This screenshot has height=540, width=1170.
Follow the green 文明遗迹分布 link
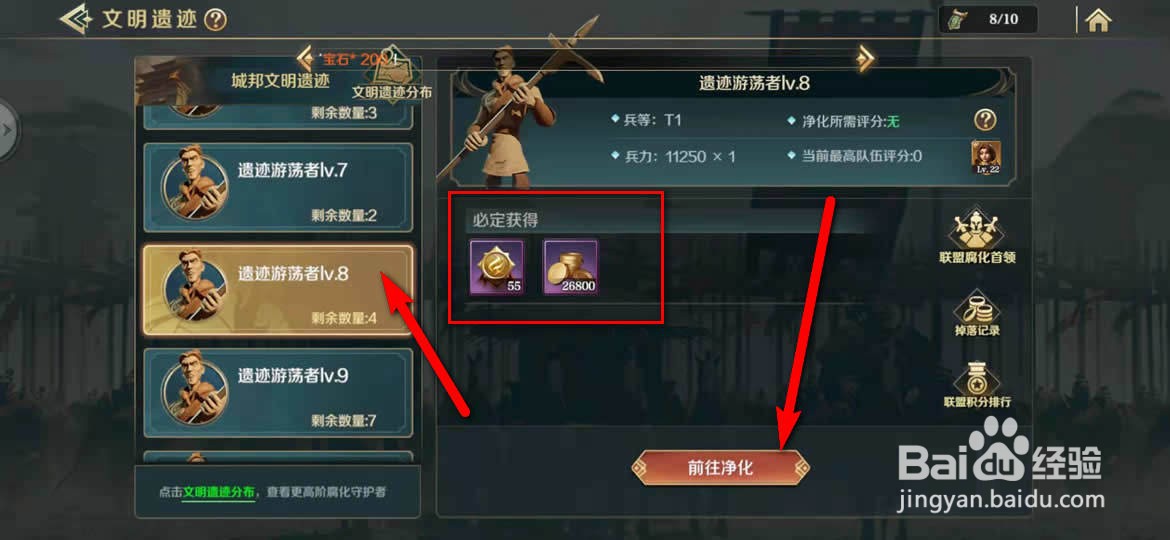click(219, 492)
